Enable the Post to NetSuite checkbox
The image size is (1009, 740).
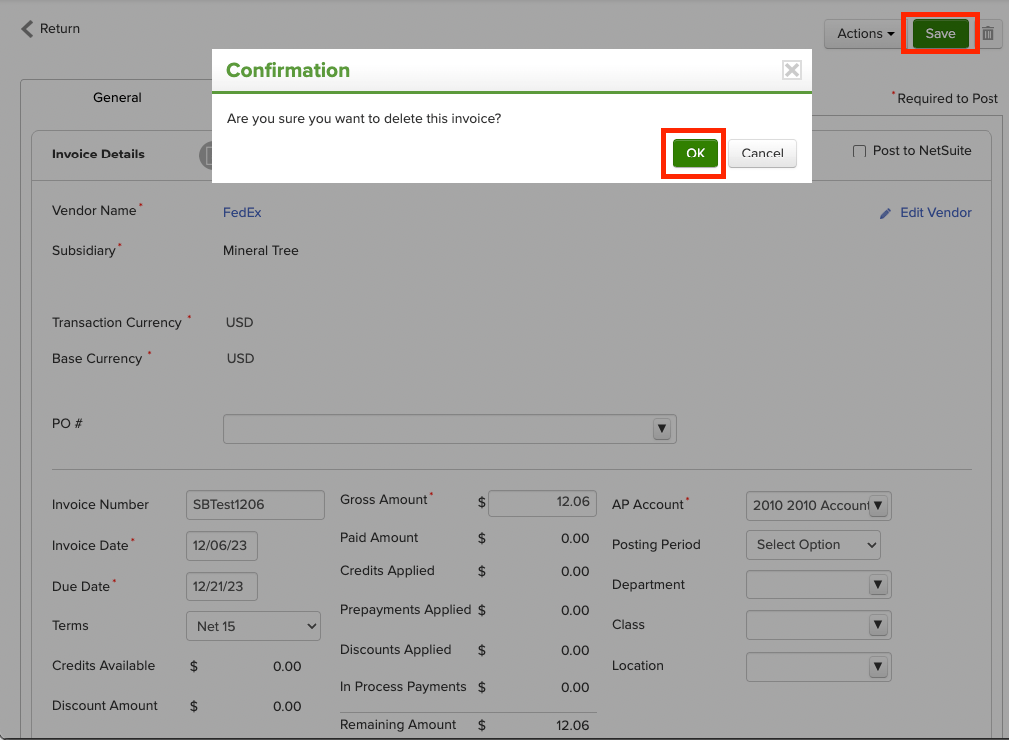coord(858,150)
